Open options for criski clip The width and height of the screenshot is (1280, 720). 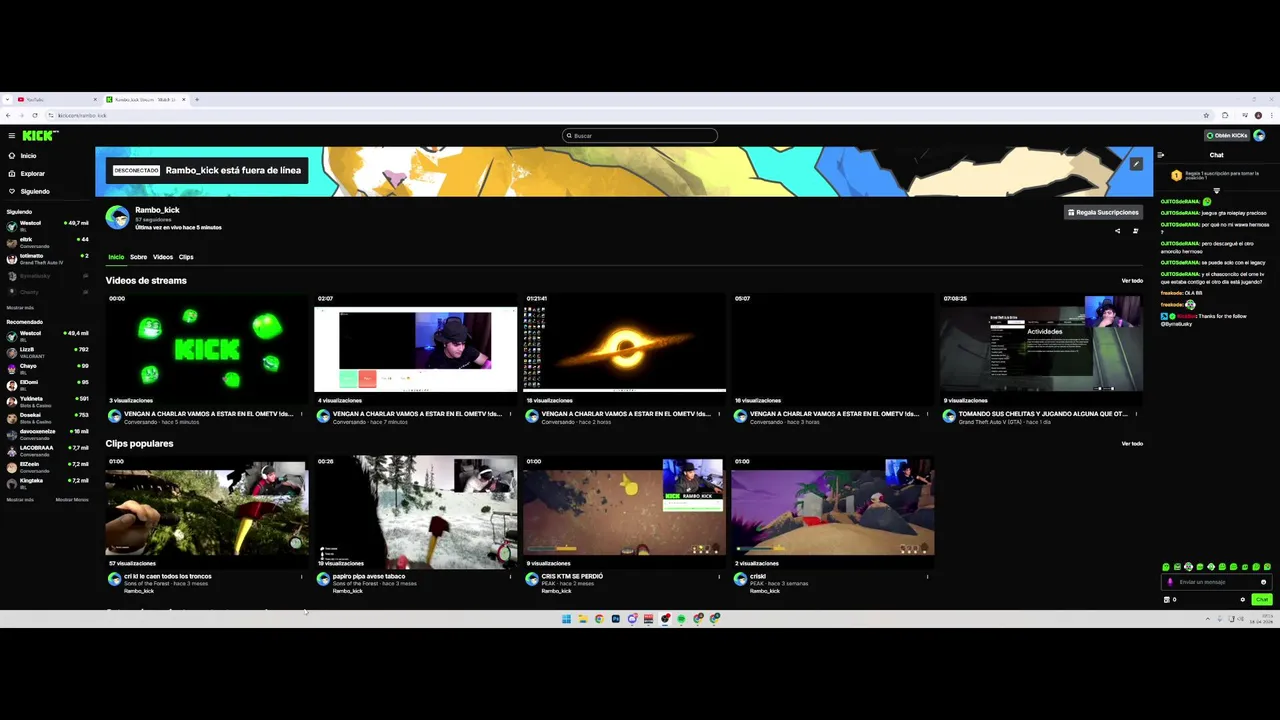coord(927,576)
